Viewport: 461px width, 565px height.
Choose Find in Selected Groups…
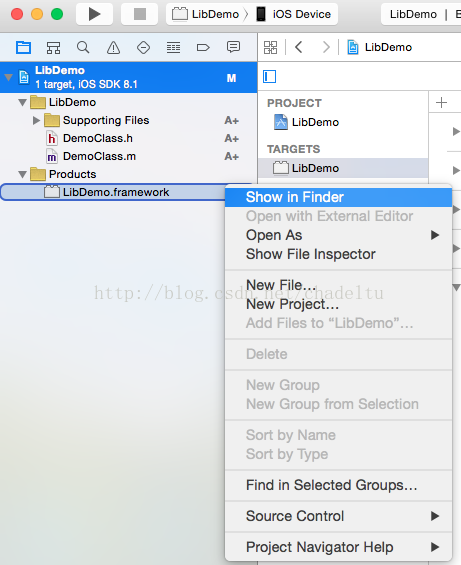click(x=338, y=485)
